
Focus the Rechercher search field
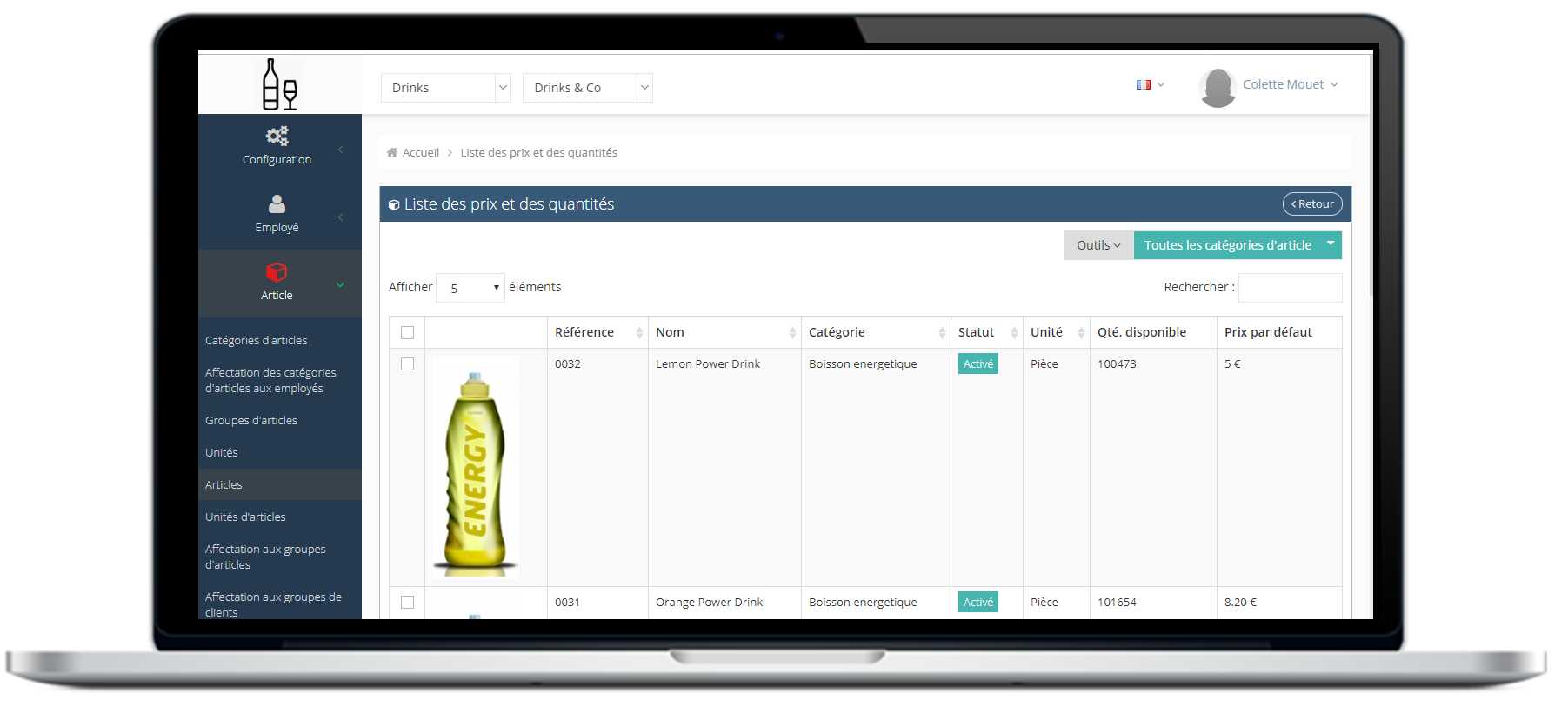(1290, 288)
